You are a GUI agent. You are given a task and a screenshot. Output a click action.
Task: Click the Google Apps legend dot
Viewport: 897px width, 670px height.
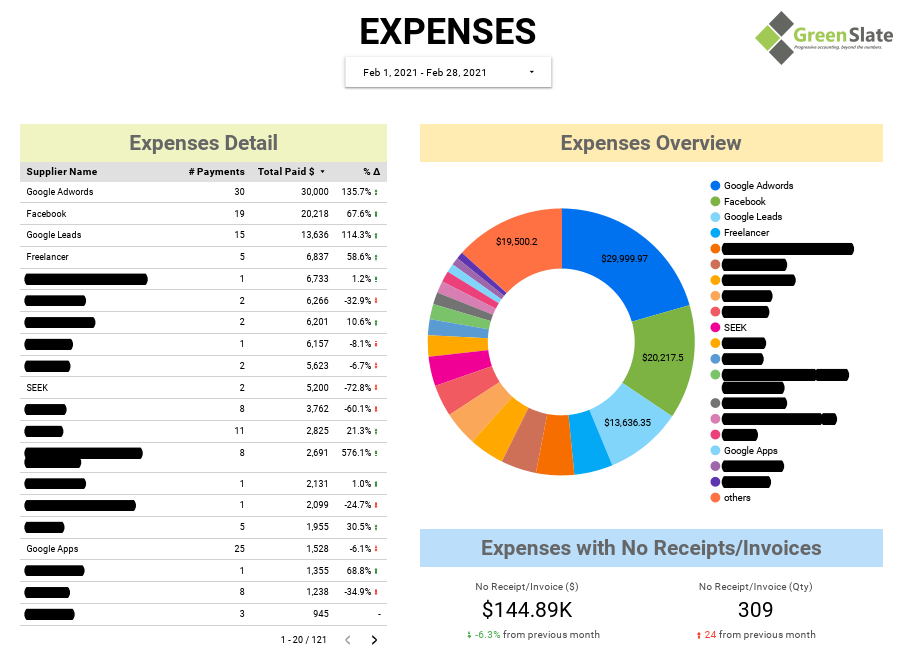(715, 450)
